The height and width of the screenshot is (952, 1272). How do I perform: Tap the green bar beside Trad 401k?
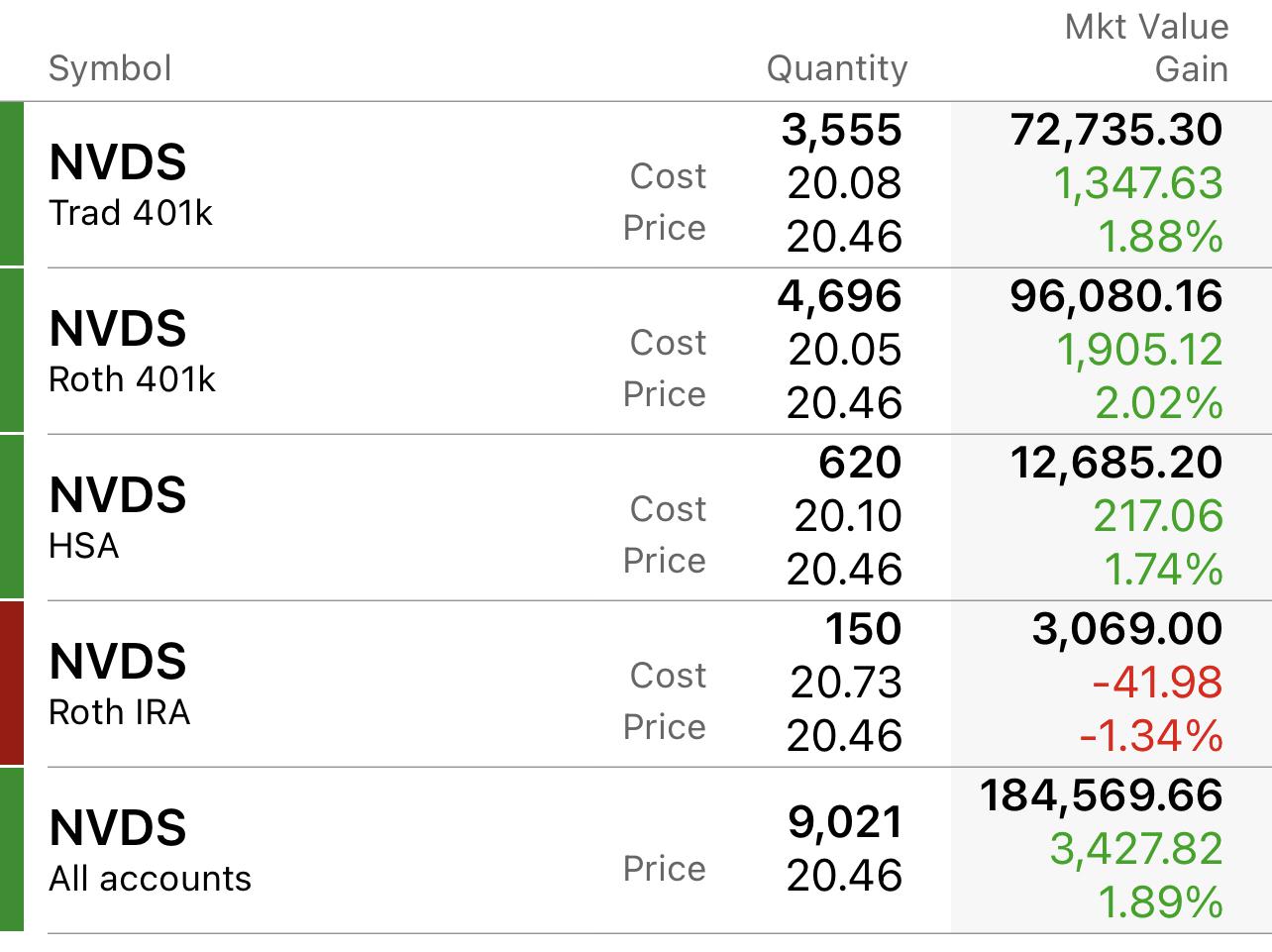coord(11,184)
